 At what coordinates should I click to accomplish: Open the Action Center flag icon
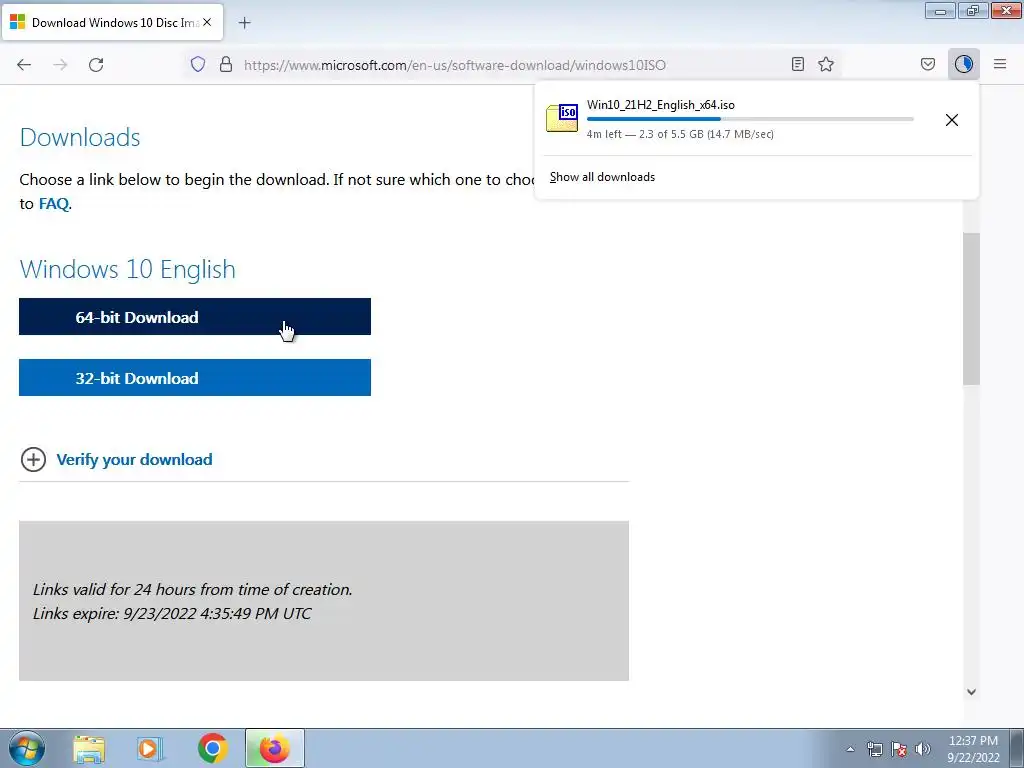(x=899, y=749)
